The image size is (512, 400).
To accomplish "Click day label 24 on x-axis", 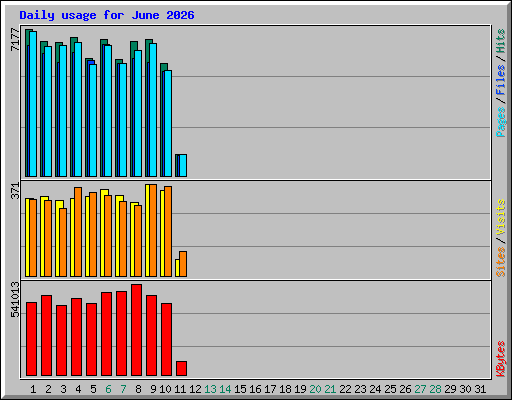I will point(375,389).
